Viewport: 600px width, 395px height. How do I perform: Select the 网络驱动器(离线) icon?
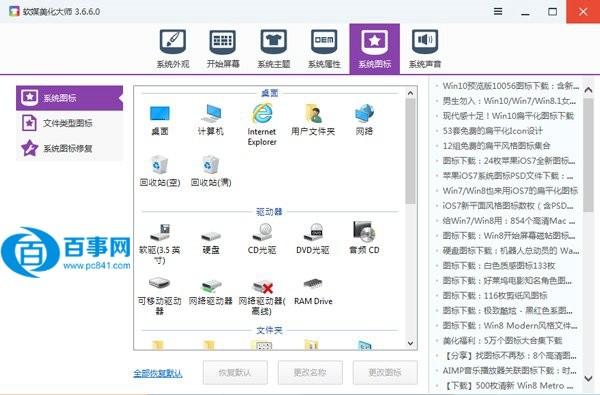coord(262,296)
